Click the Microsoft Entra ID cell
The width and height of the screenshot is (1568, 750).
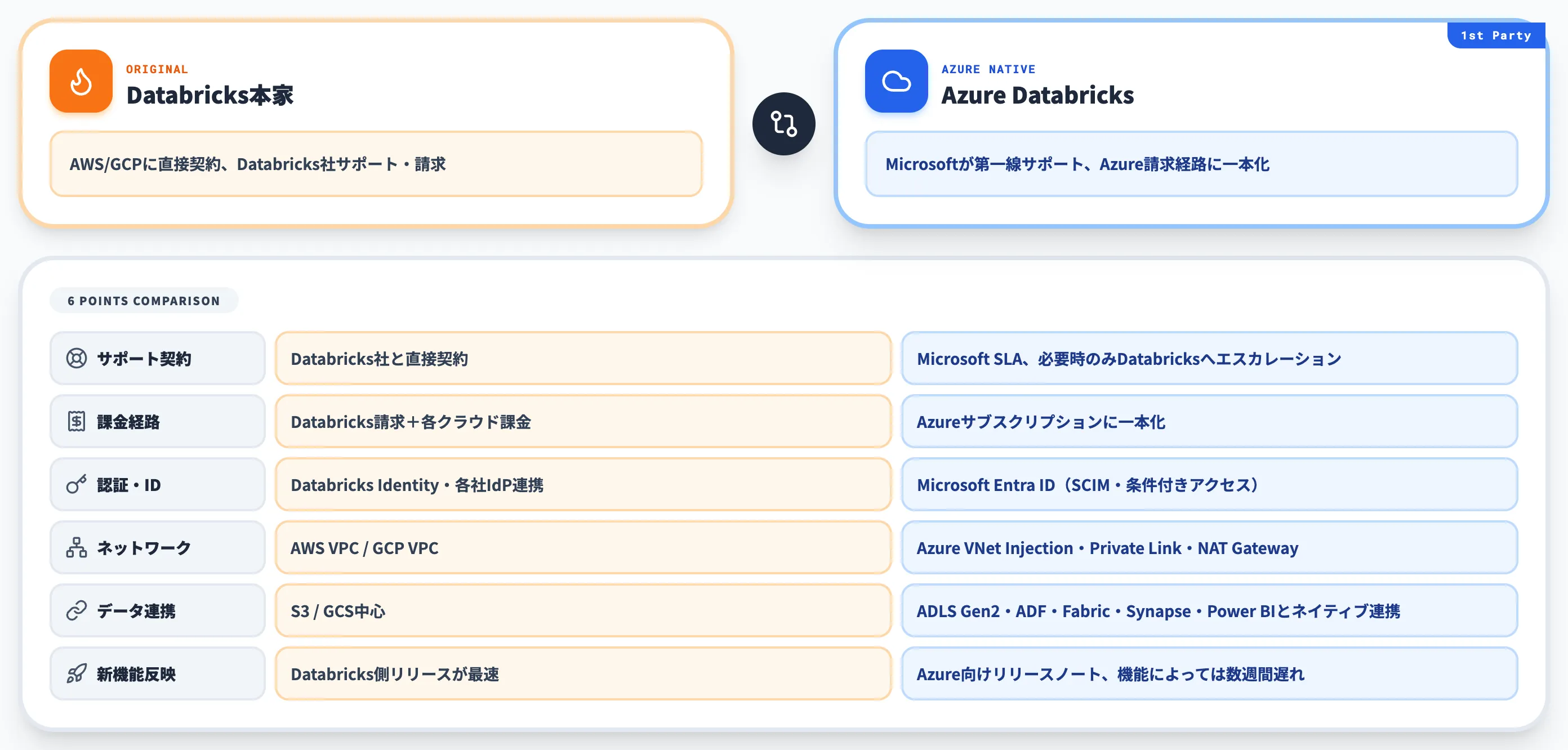point(1209,485)
